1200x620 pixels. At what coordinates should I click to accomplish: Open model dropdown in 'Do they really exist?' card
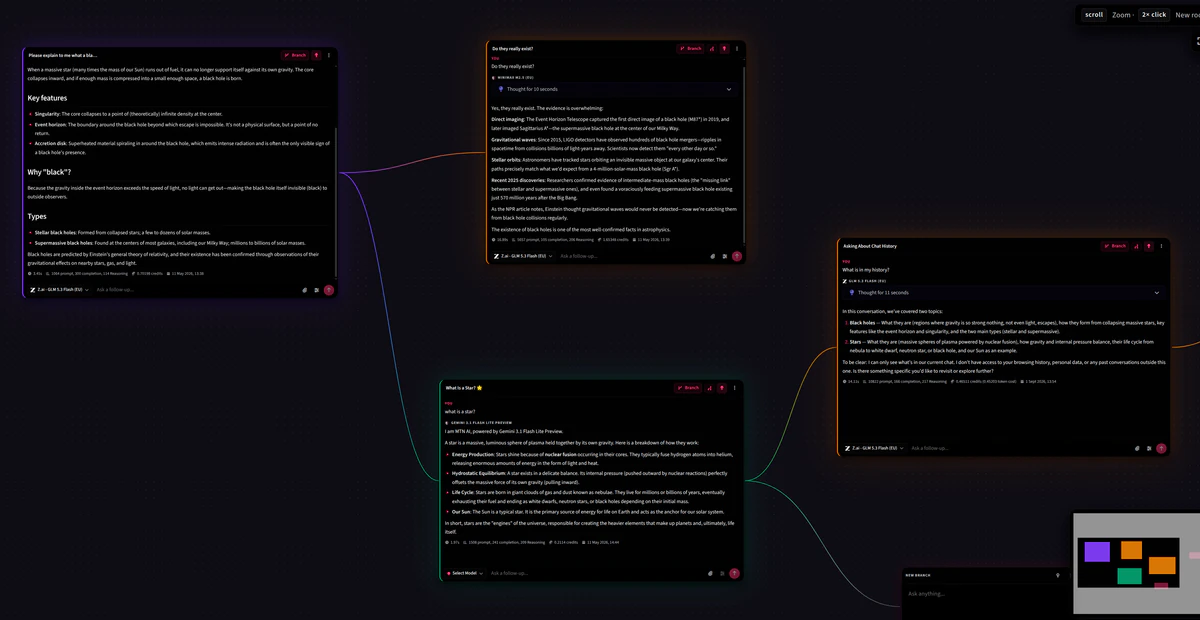pyautogui.click(x=522, y=256)
